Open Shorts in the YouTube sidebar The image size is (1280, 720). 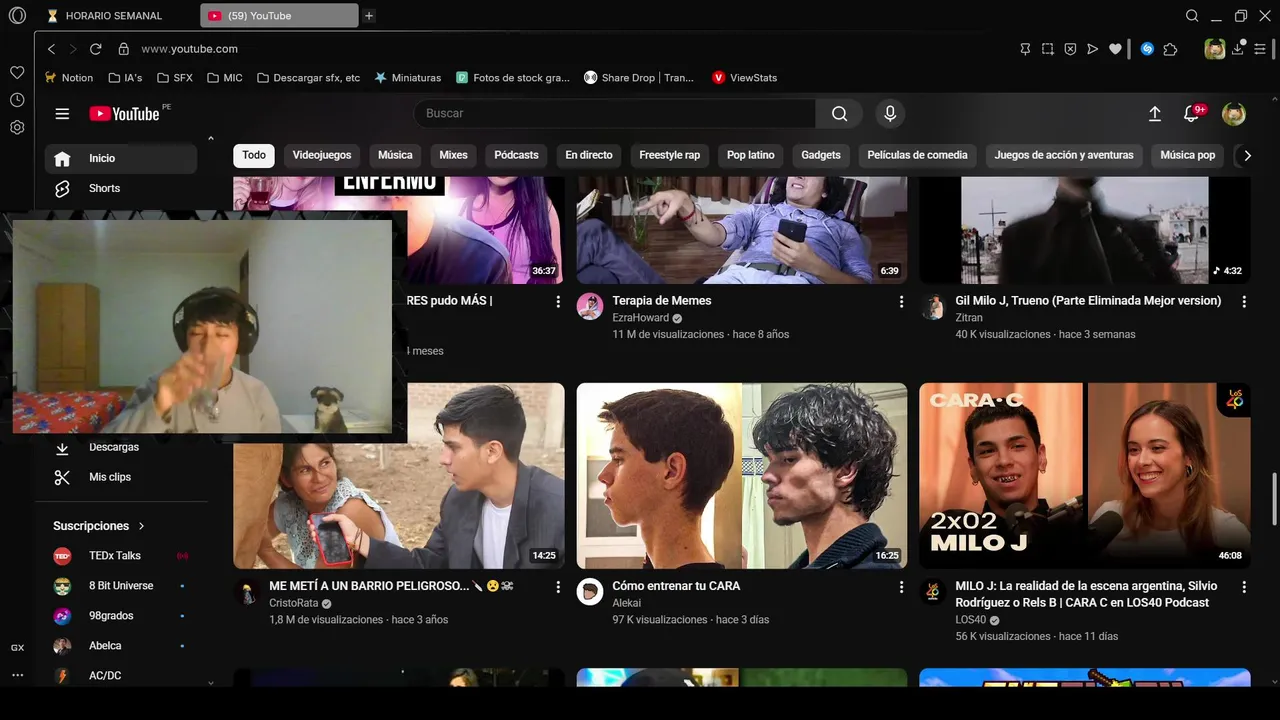pyautogui.click(x=121, y=188)
